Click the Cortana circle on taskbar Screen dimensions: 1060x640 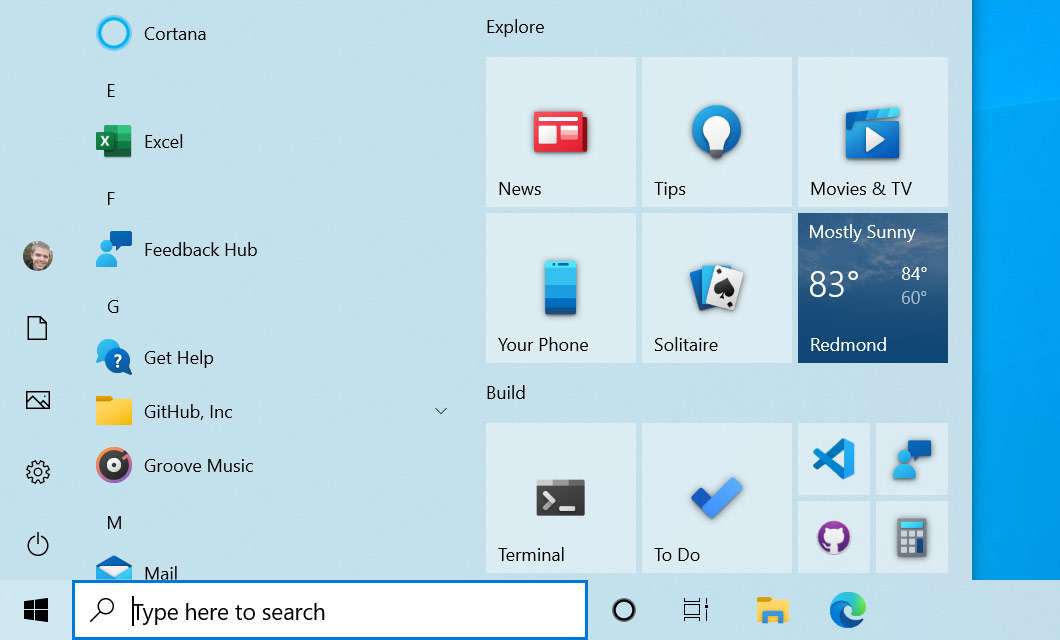623,610
